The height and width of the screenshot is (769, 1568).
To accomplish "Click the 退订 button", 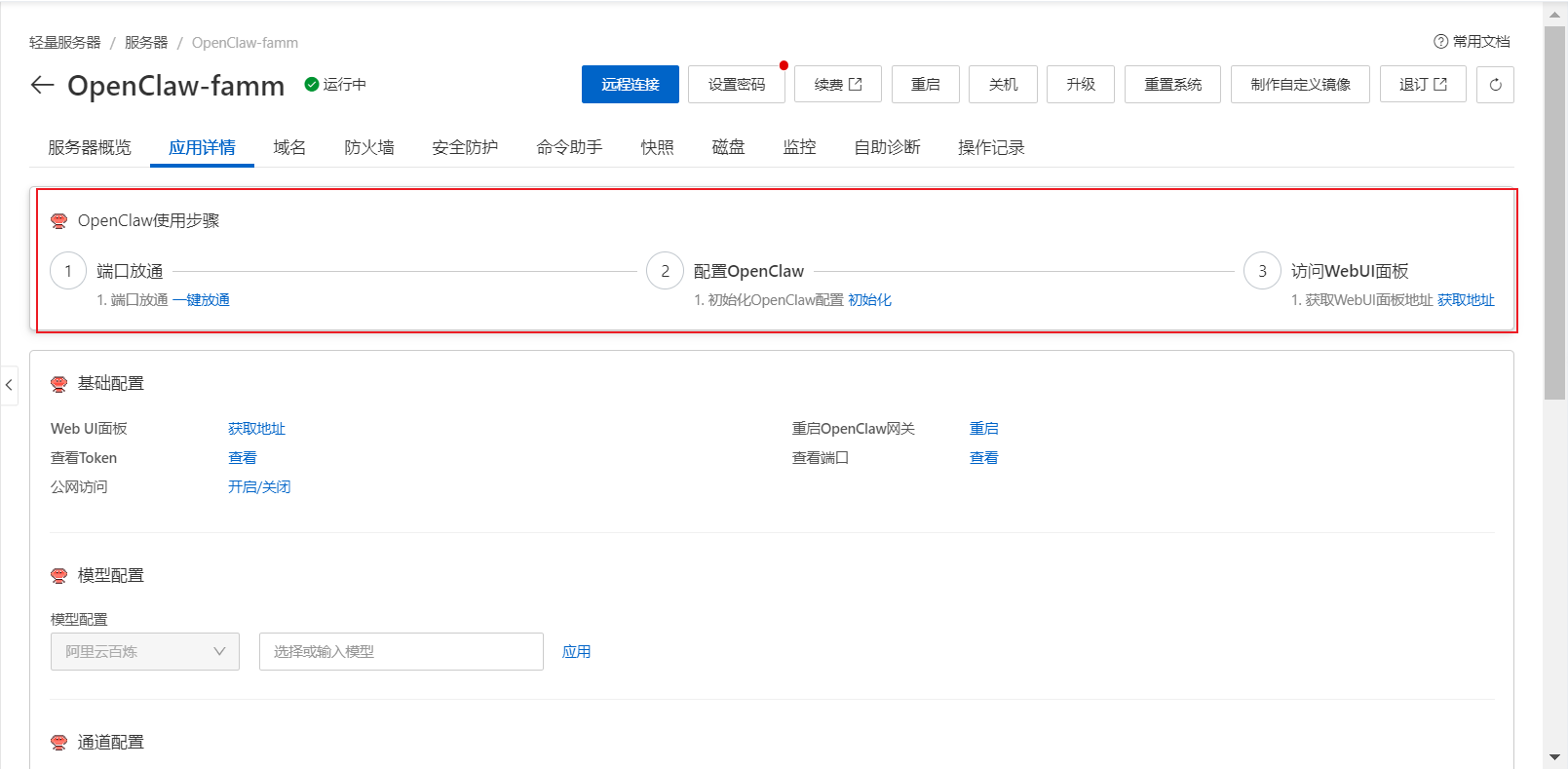I will pos(1423,85).
